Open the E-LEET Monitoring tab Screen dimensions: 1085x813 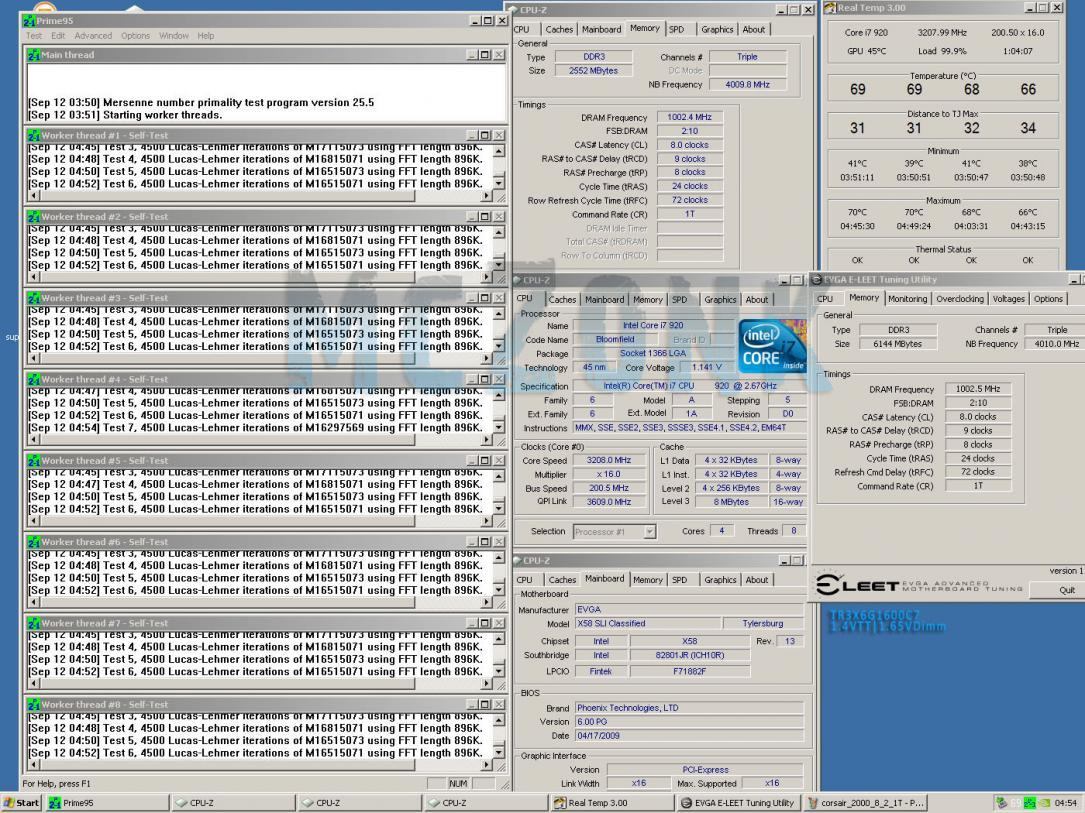907,299
